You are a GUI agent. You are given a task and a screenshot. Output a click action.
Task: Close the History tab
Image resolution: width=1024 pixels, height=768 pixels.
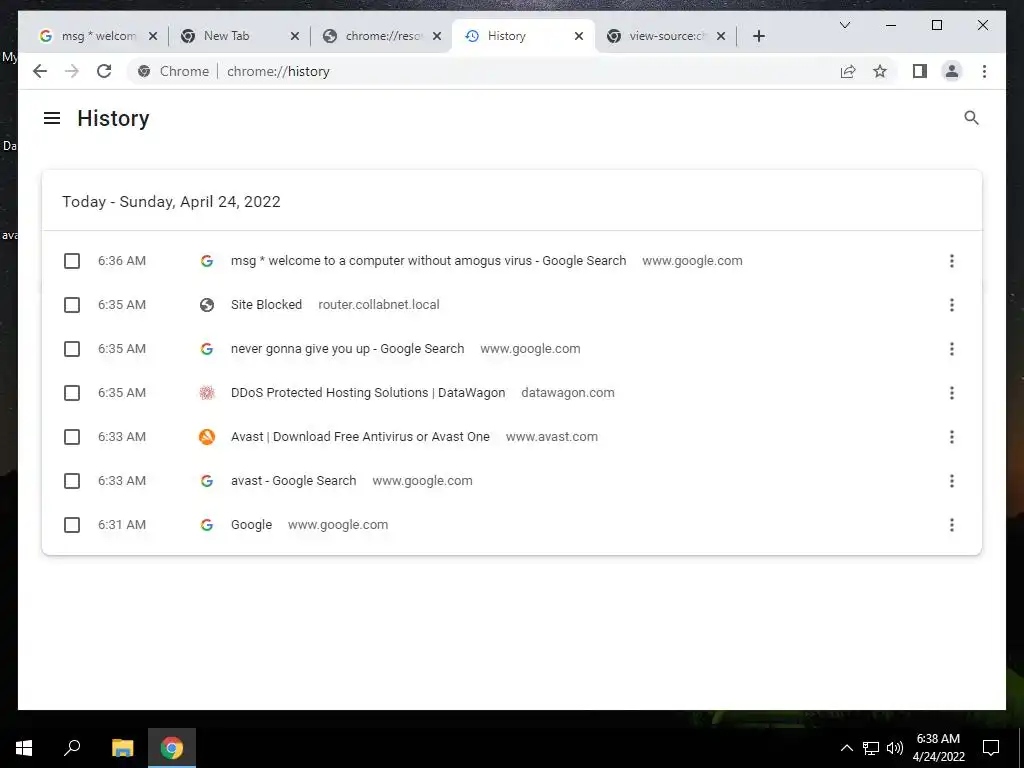(579, 36)
